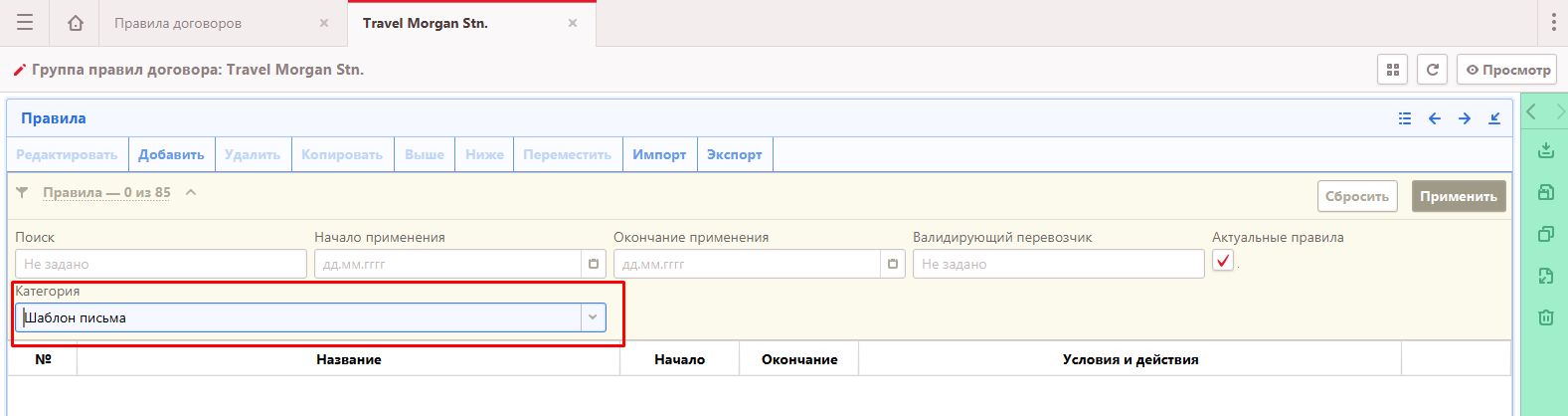
Task: Click the Добавить toolbar button
Action: pyautogui.click(x=171, y=154)
